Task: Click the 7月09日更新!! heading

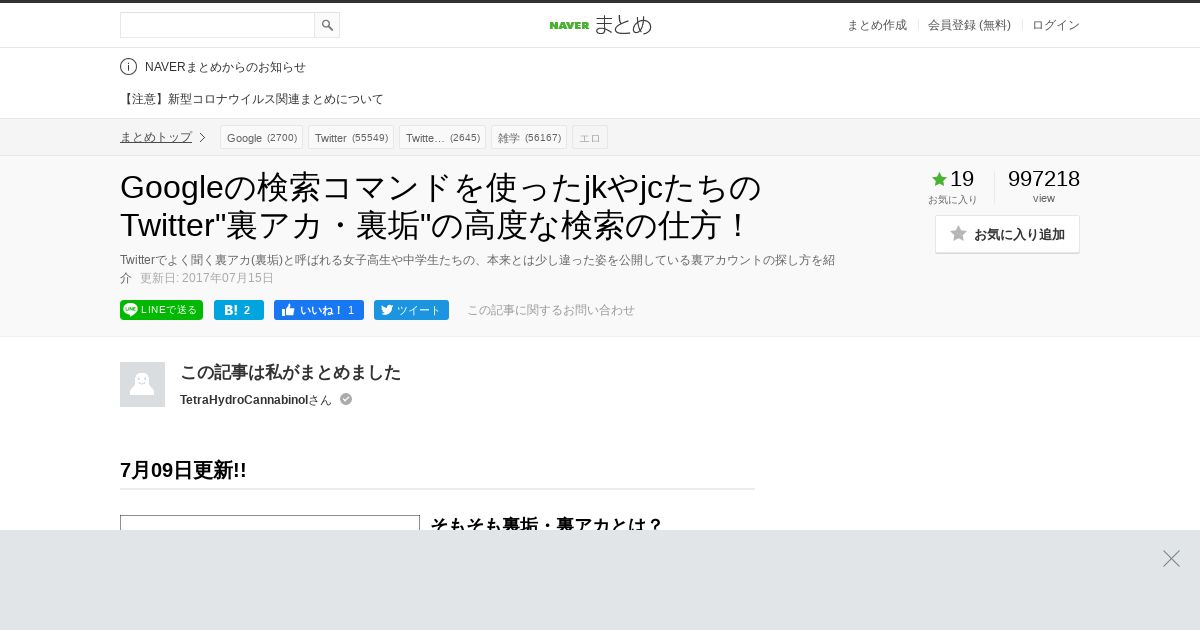Action: tap(183, 470)
